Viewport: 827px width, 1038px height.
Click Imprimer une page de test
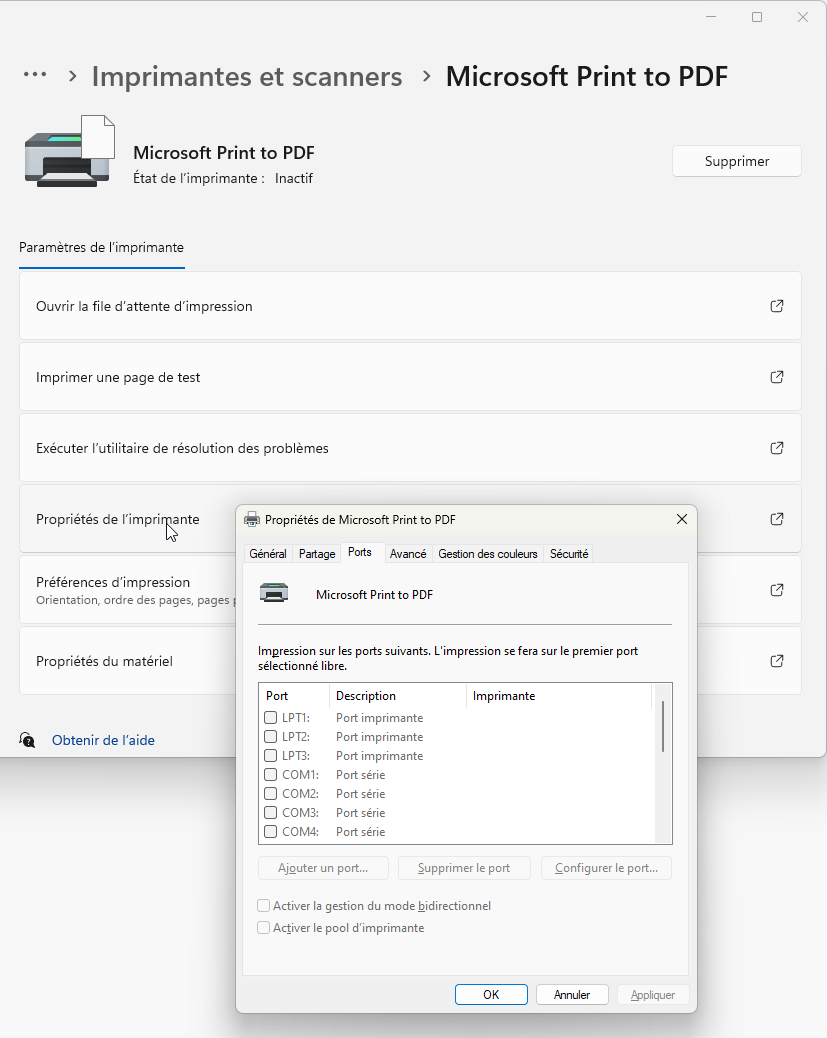[x=410, y=377]
